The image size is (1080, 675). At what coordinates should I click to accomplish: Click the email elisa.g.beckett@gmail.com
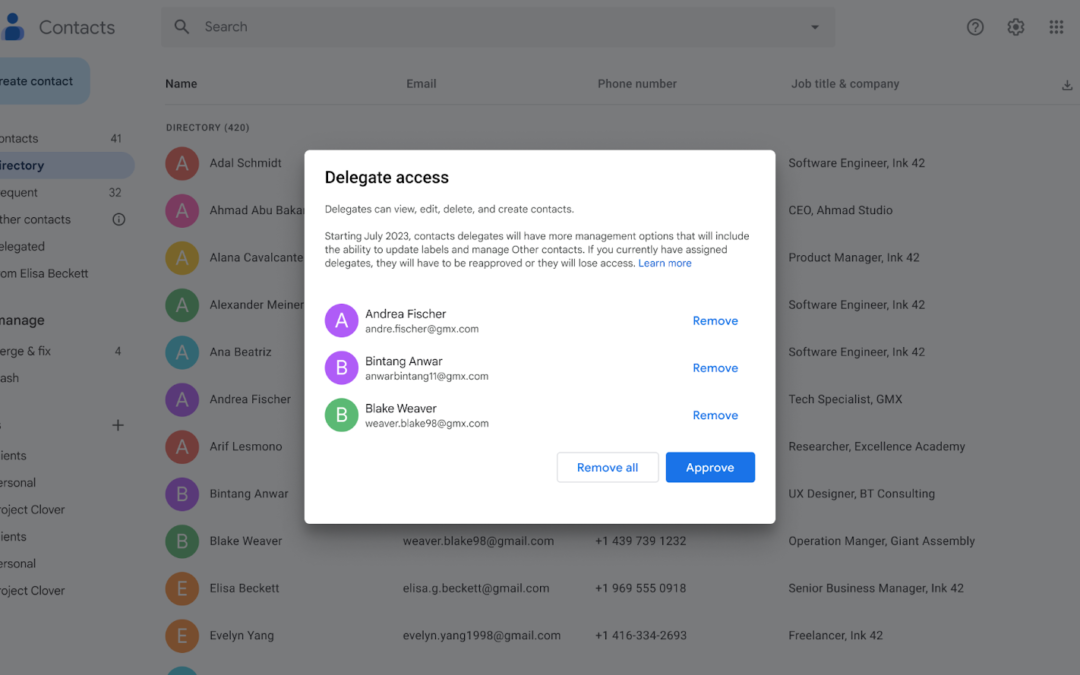click(476, 588)
